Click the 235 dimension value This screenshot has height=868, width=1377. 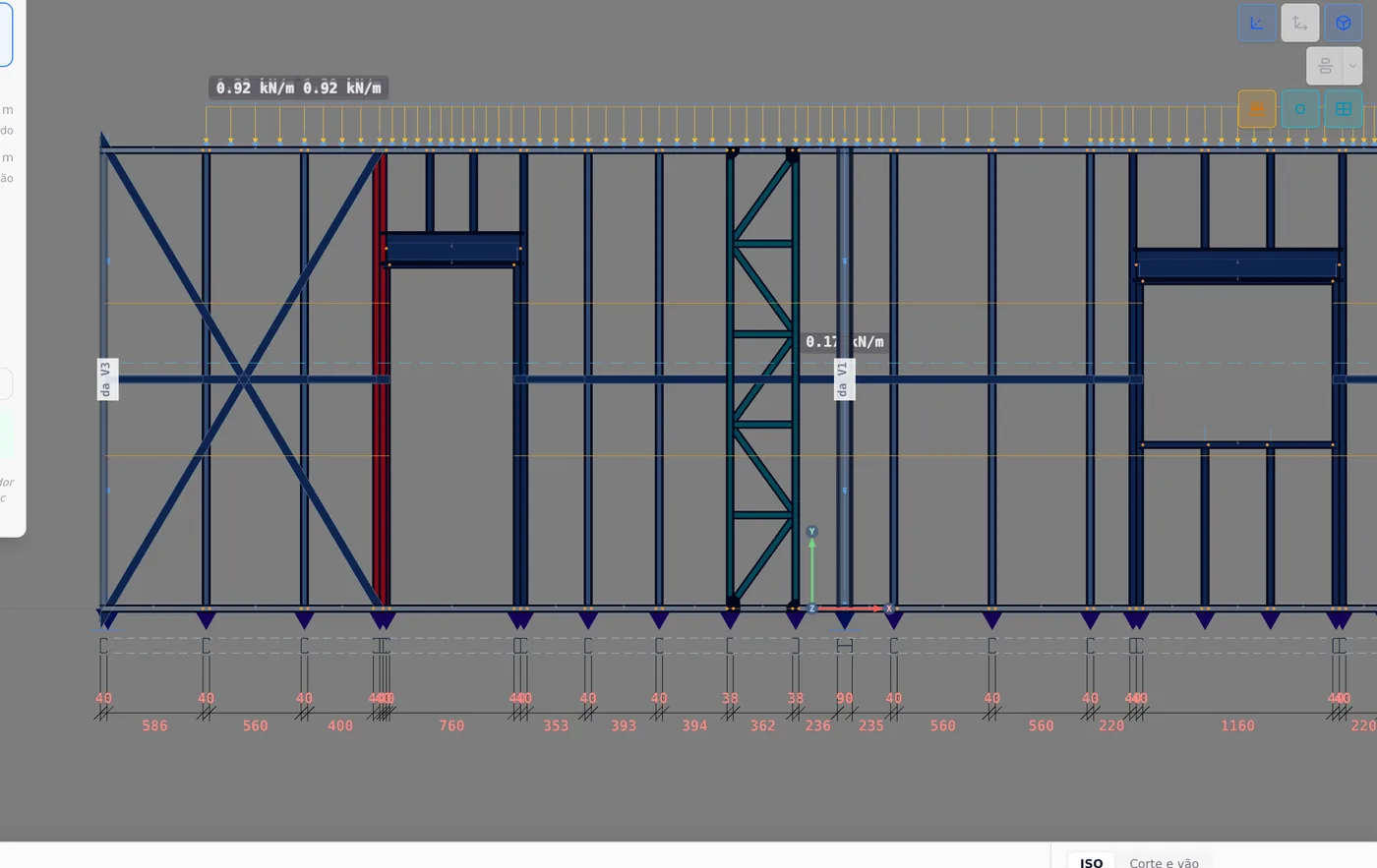pos(871,725)
